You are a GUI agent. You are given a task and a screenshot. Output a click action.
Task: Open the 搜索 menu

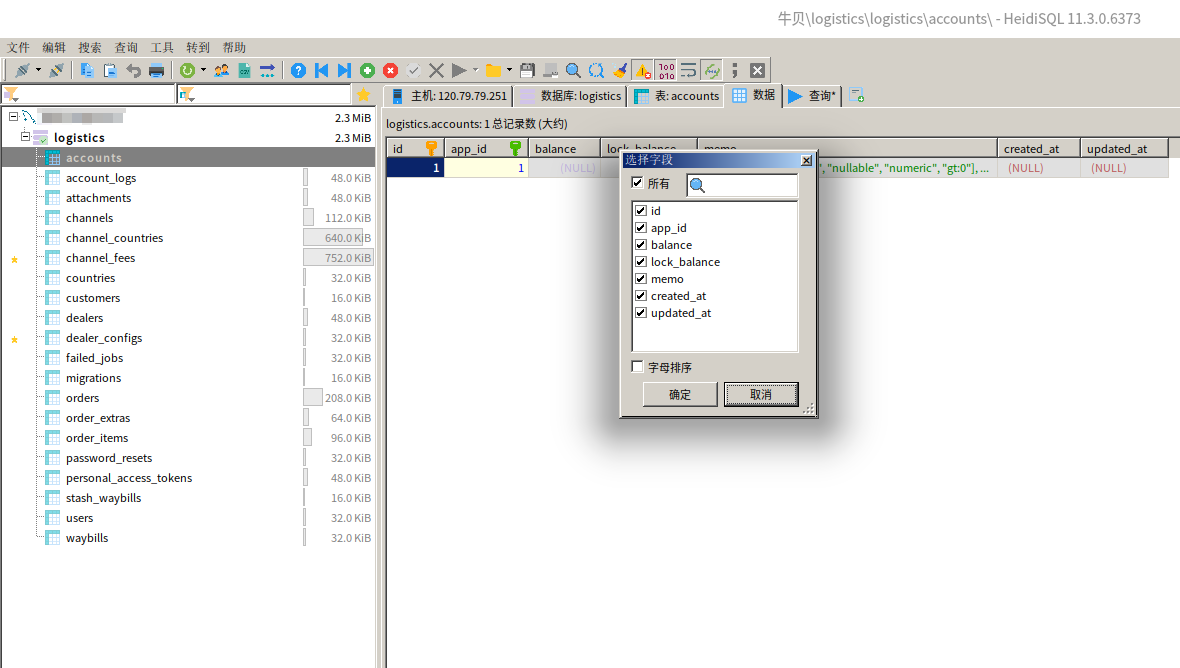[x=90, y=47]
